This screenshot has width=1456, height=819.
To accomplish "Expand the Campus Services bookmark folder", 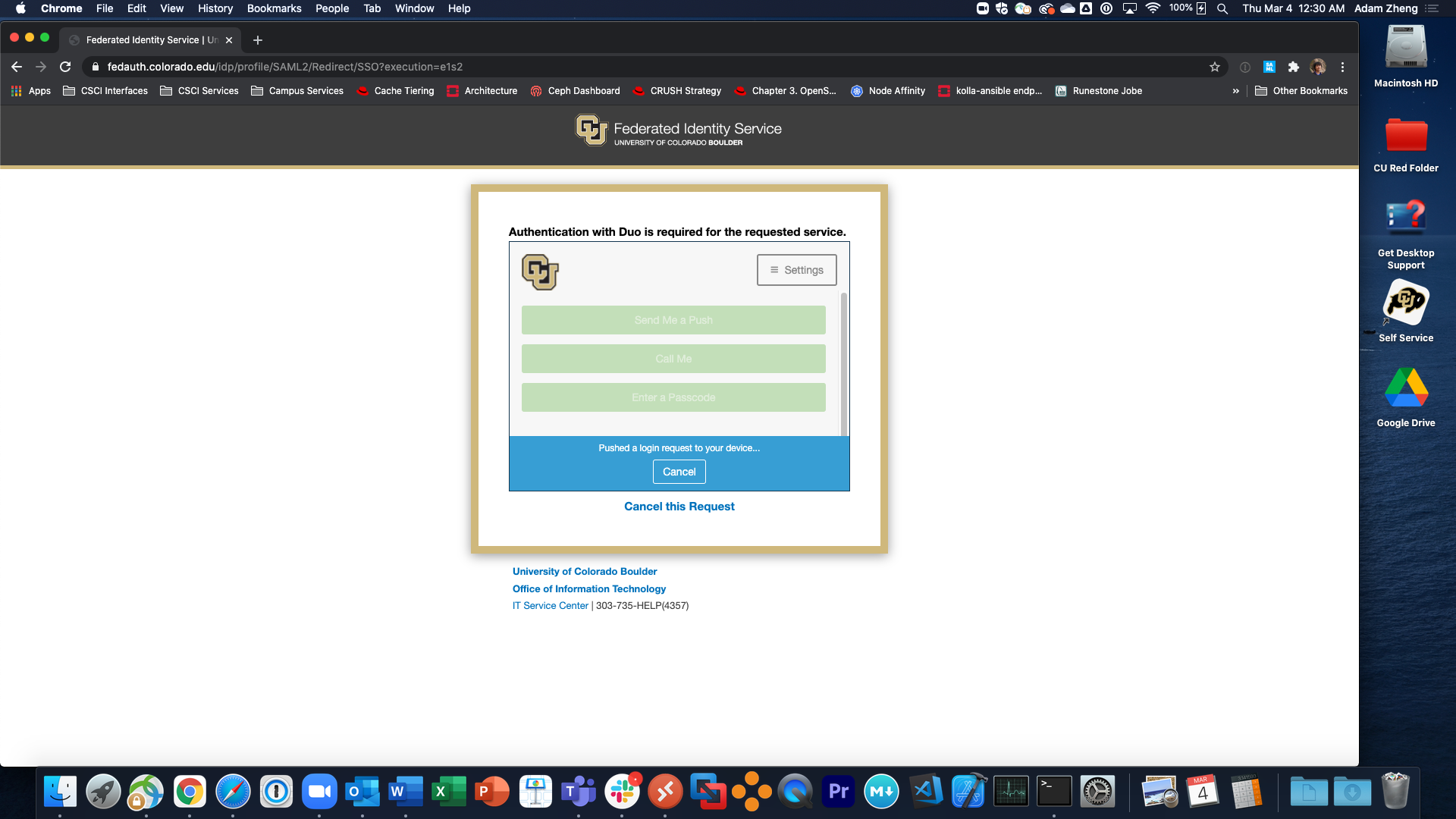I will (x=297, y=91).
